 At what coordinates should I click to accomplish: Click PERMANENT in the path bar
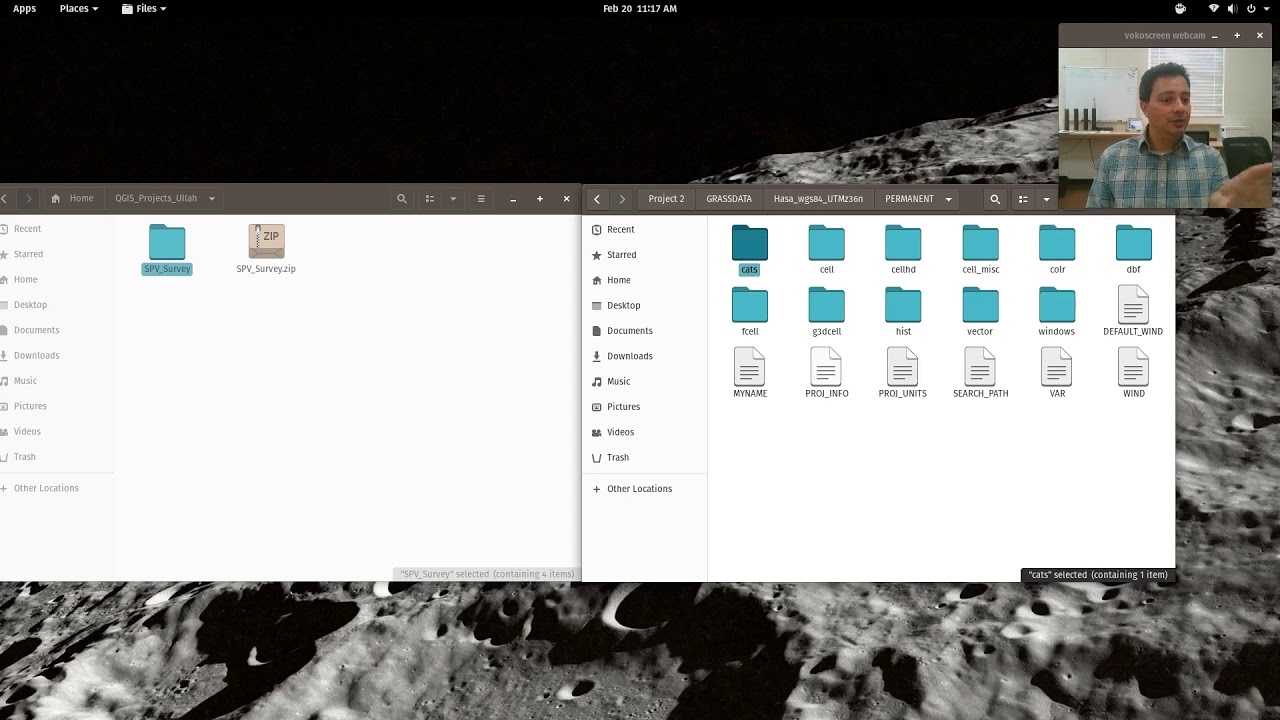coord(909,199)
